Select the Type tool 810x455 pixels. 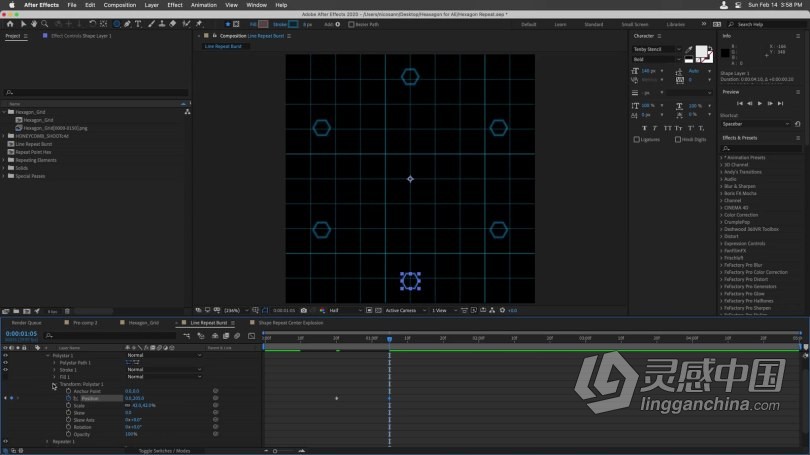138,24
